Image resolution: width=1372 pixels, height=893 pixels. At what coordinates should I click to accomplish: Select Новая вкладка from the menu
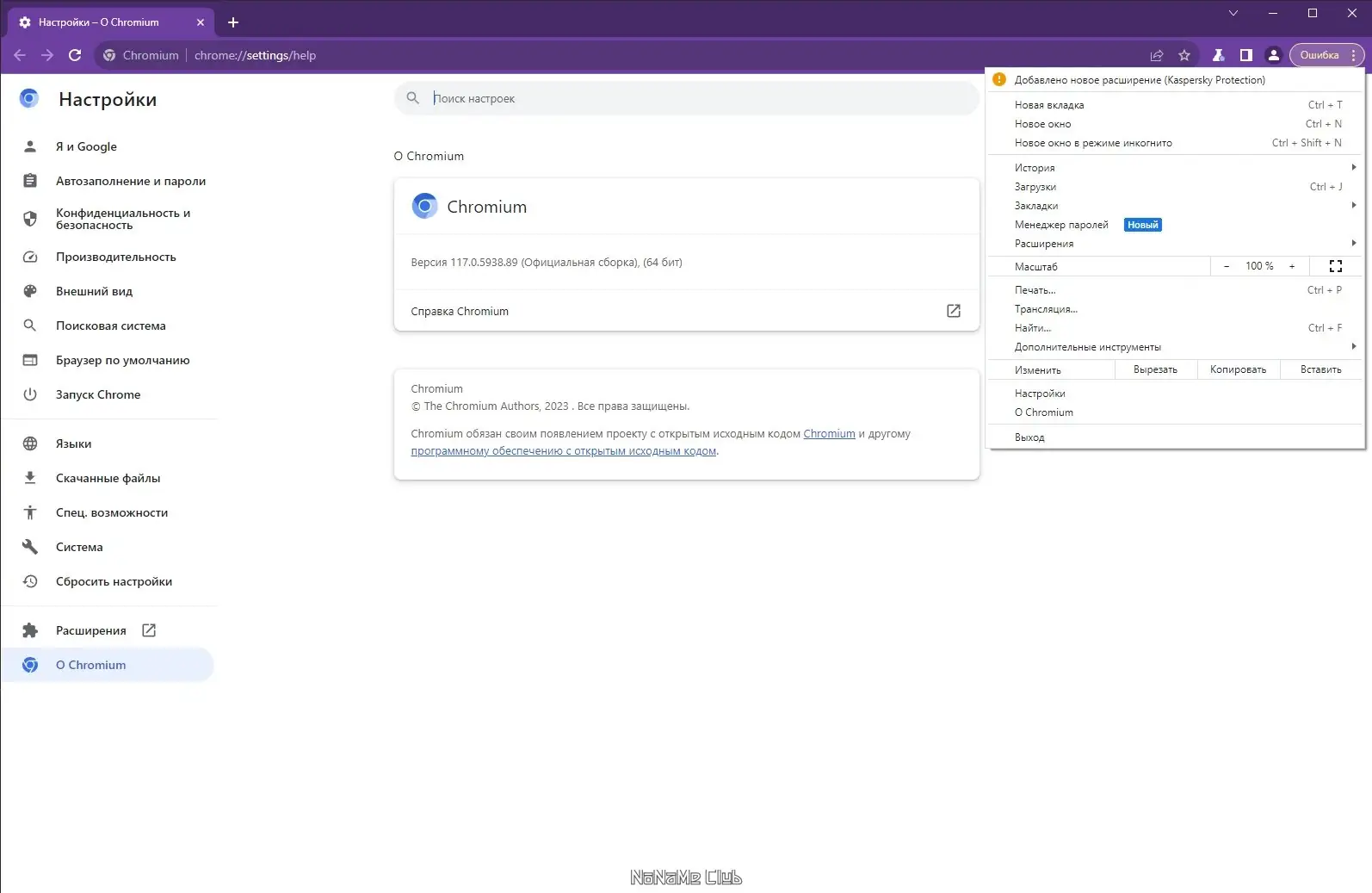1176,105
